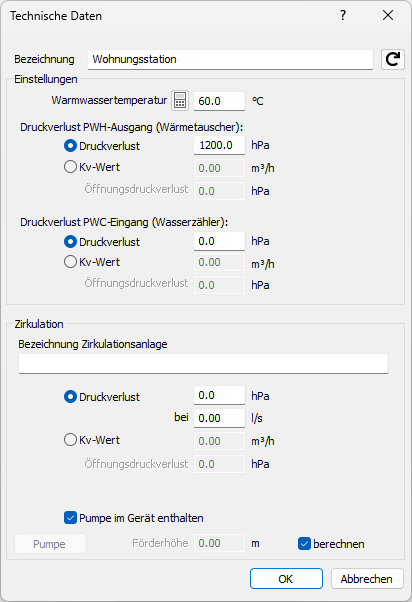Click the help question mark in title bar

[343, 15]
